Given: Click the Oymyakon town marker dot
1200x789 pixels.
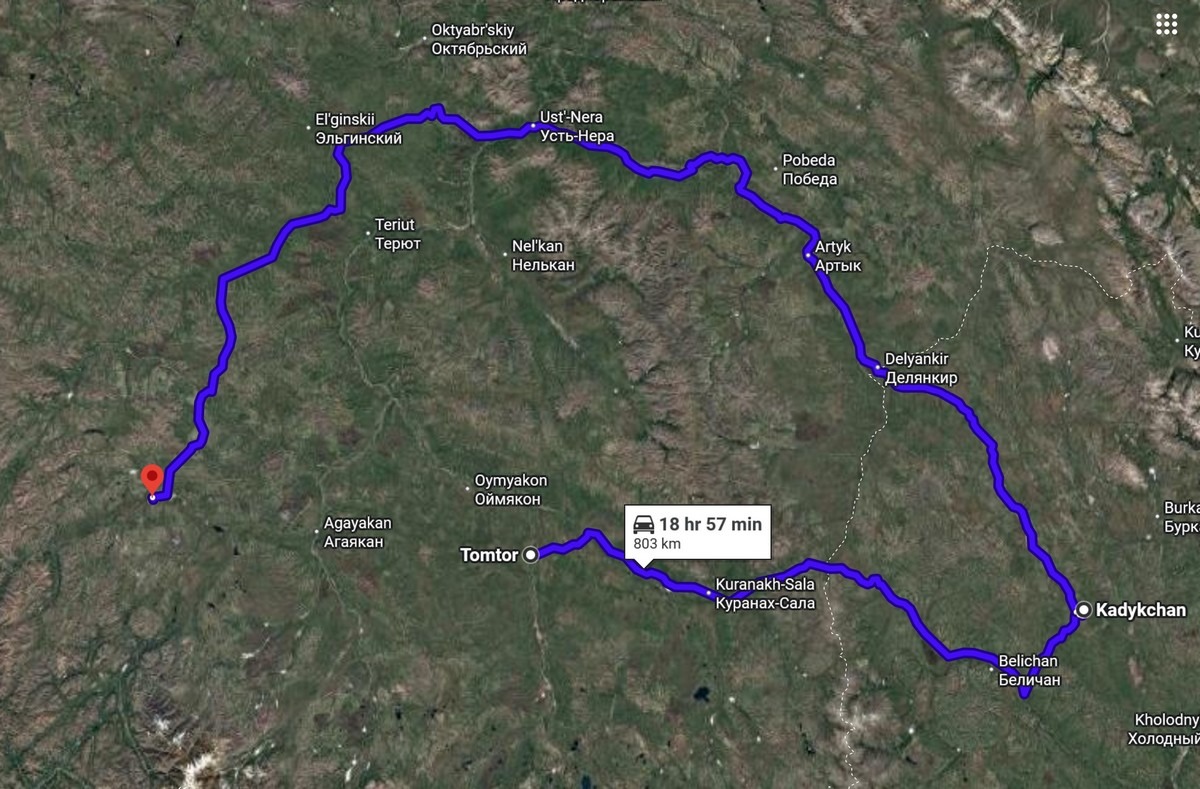Looking at the screenshot, I should pyautogui.click(x=468, y=488).
